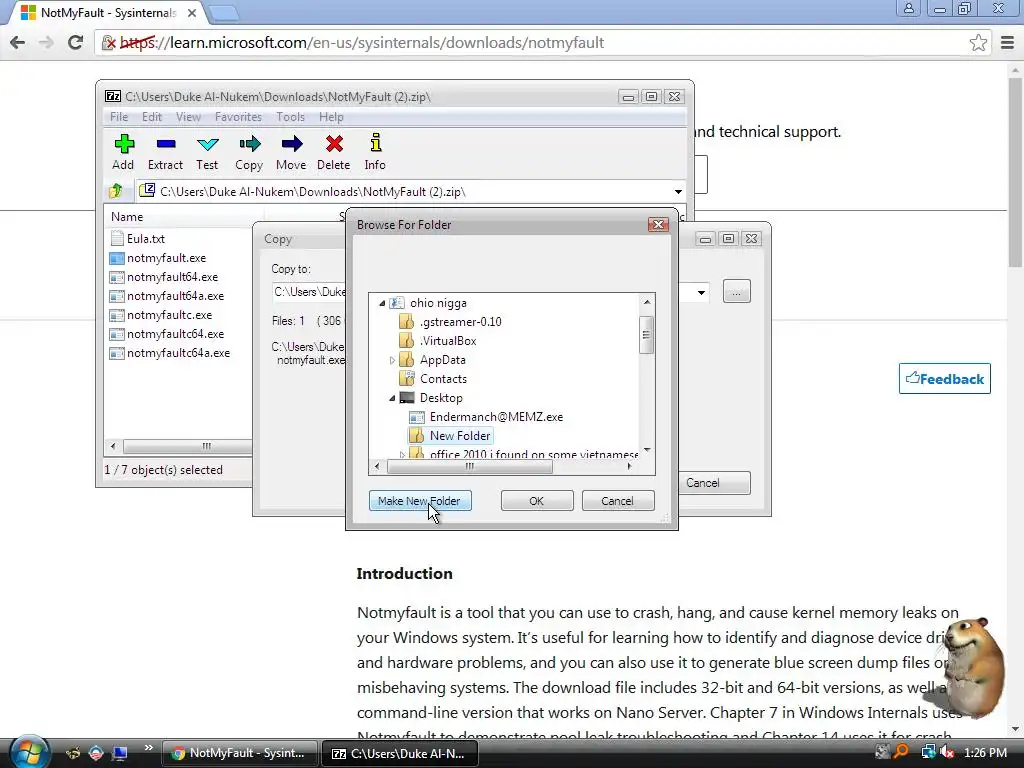1024x768 pixels.
Task: Expand the AppData folder node
Action: (x=392, y=360)
